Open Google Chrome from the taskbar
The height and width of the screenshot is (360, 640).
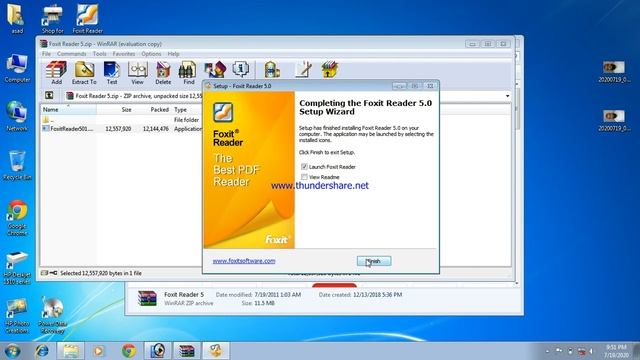click(129, 351)
